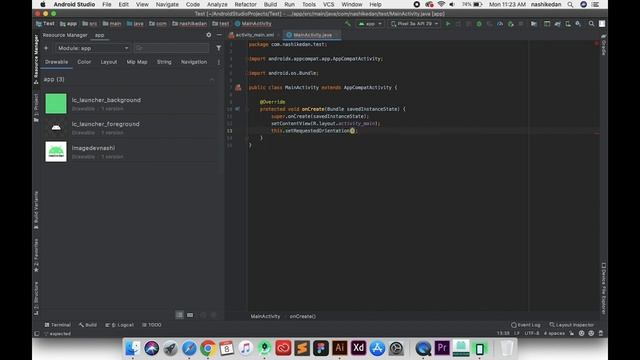Open the Profiler gauge icon in toolbar
Image resolution: width=640 pixels, height=360 pixels.
pyautogui.click(x=500, y=24)
